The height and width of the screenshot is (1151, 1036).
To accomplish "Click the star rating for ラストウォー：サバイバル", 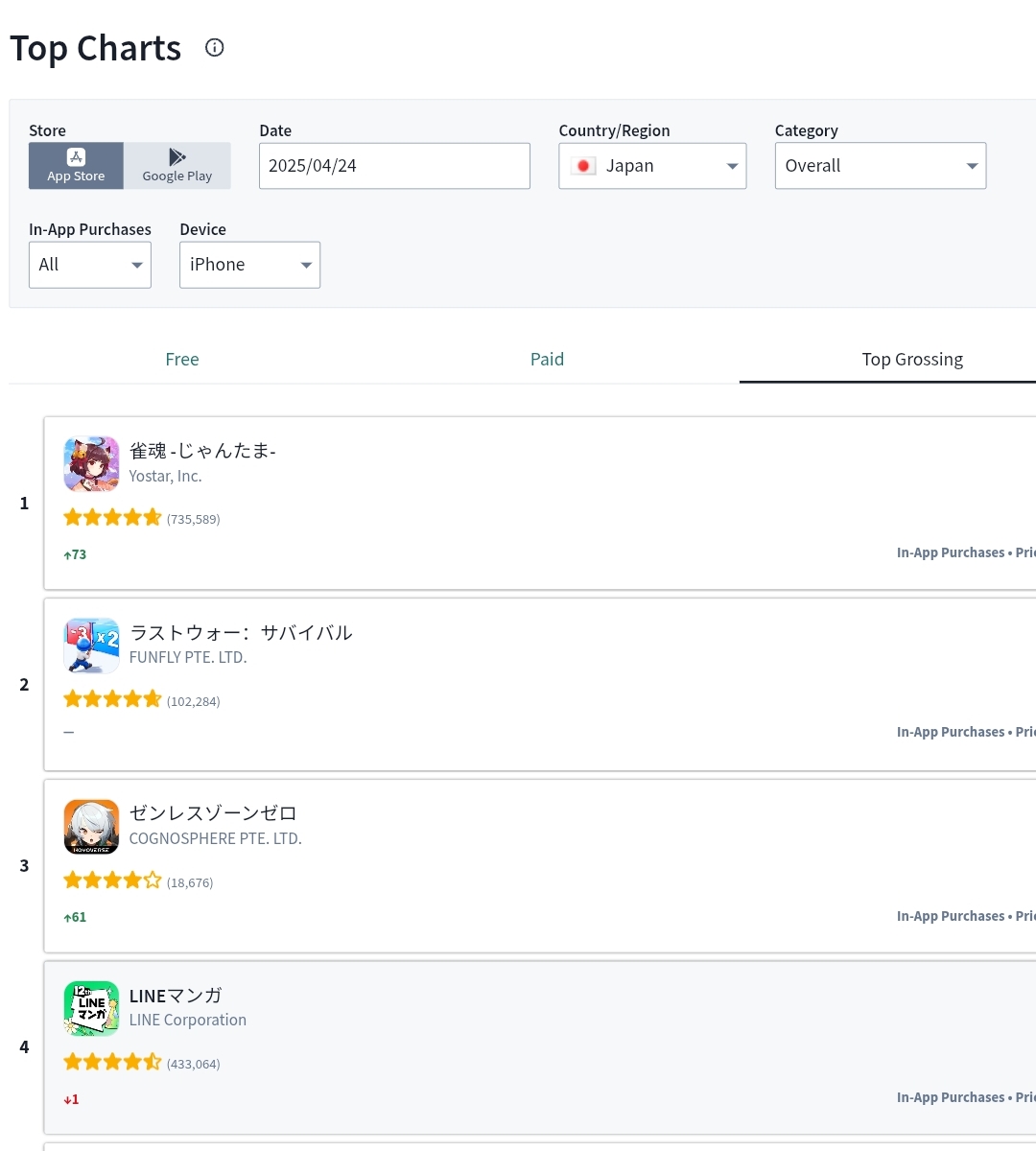I will click(112, 699).
